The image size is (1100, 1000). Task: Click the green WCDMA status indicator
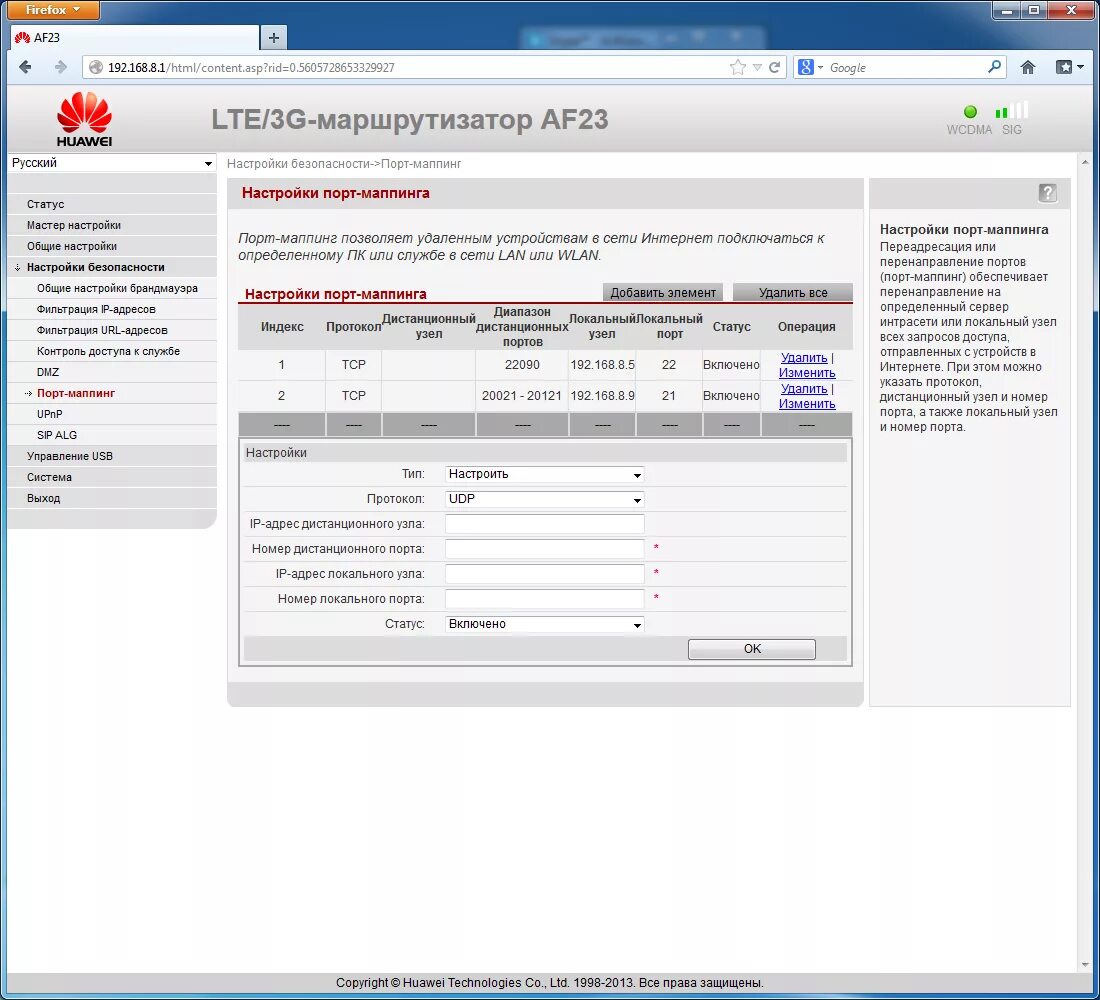pos(970,112)
